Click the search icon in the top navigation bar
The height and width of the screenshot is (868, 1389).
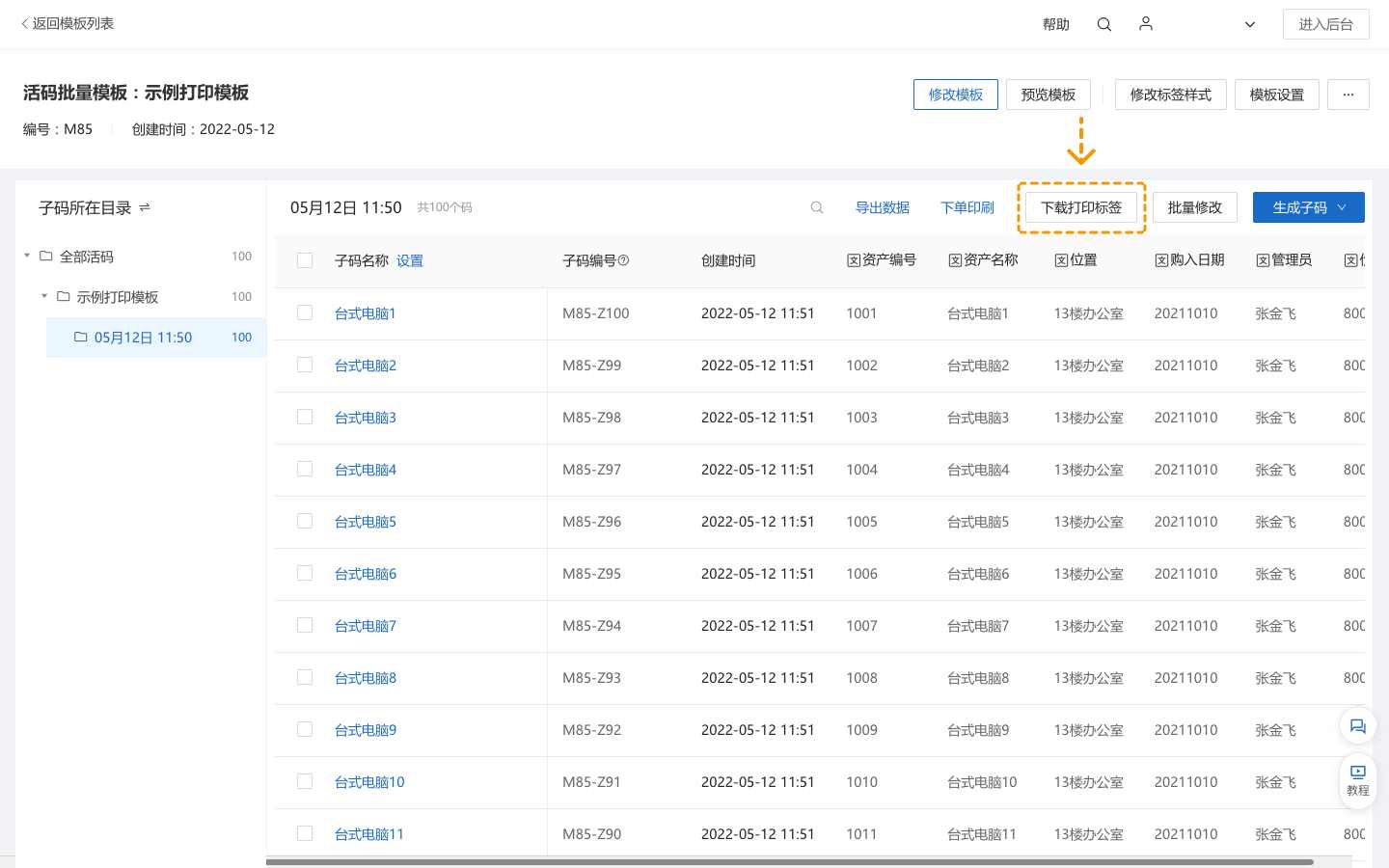click(1103, 24)
